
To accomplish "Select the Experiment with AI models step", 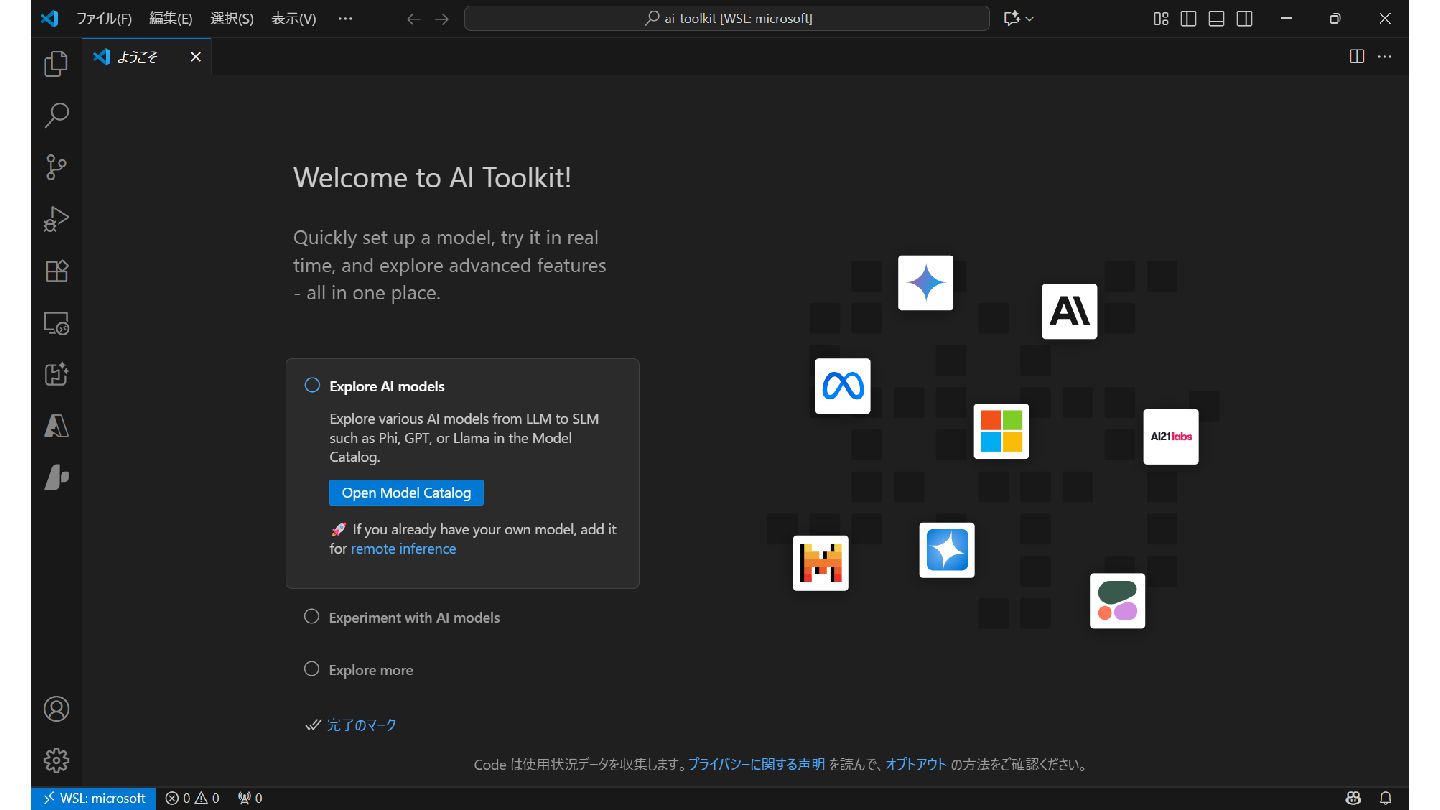I will point(414,618).
